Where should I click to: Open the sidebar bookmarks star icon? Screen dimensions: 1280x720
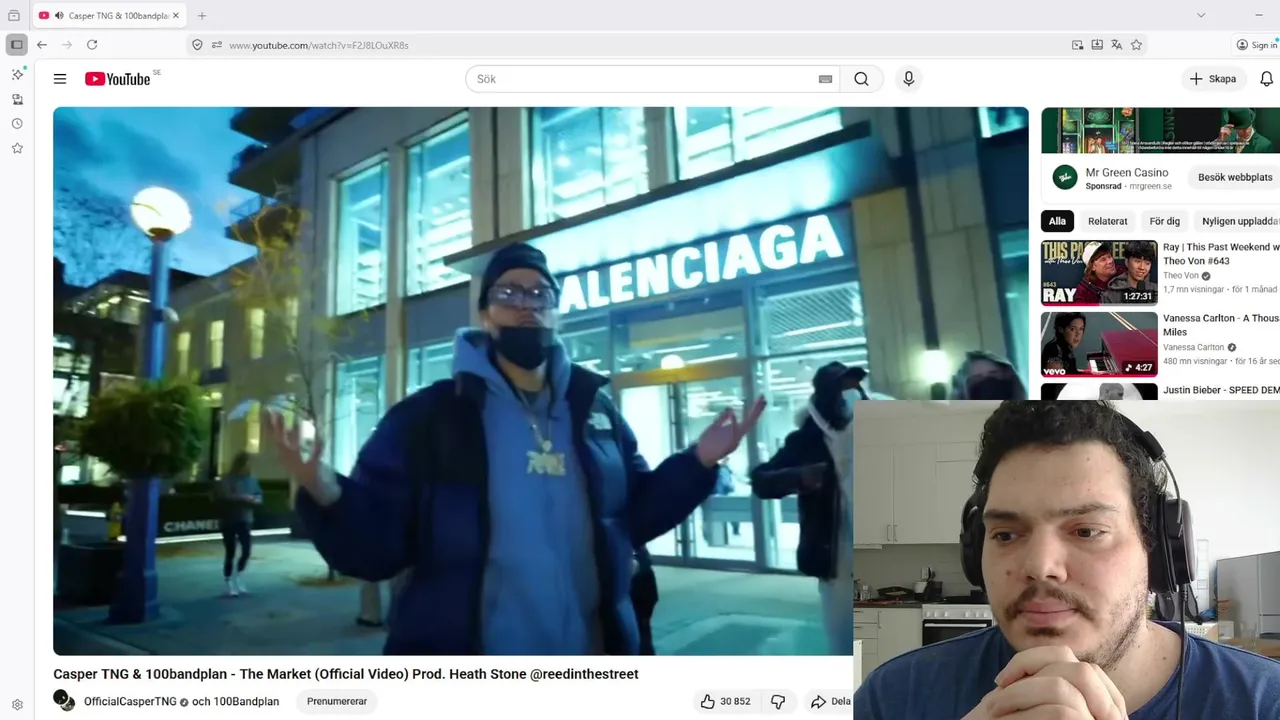[17, 148]
